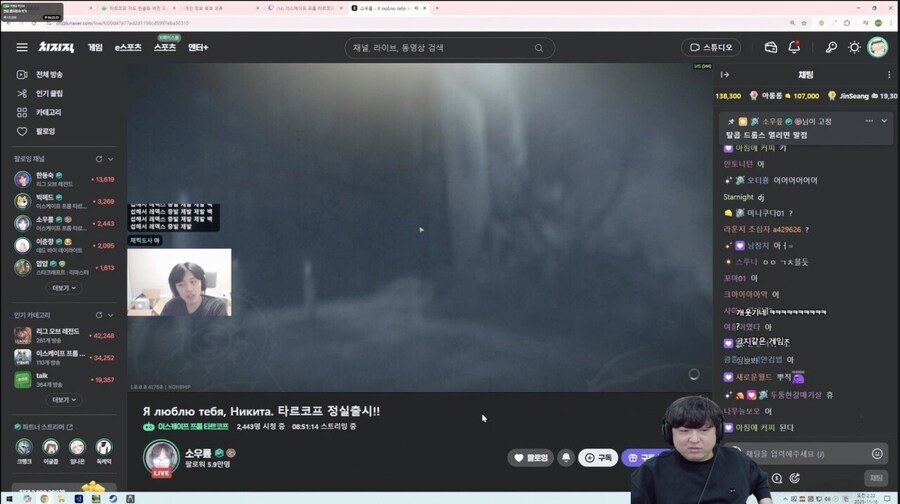
Task: Click the 아몽롱 107,000 donor ranking
Action: point(784,96)
